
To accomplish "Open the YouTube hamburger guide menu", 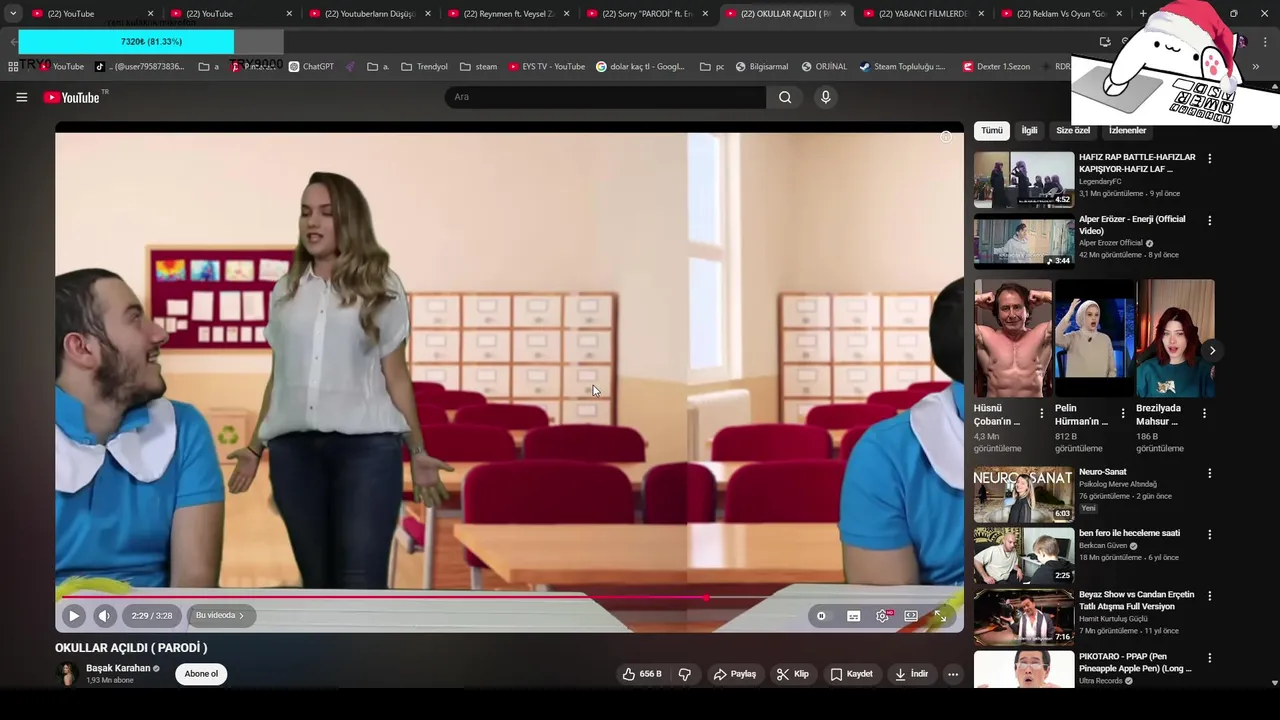I will point(21,97).
